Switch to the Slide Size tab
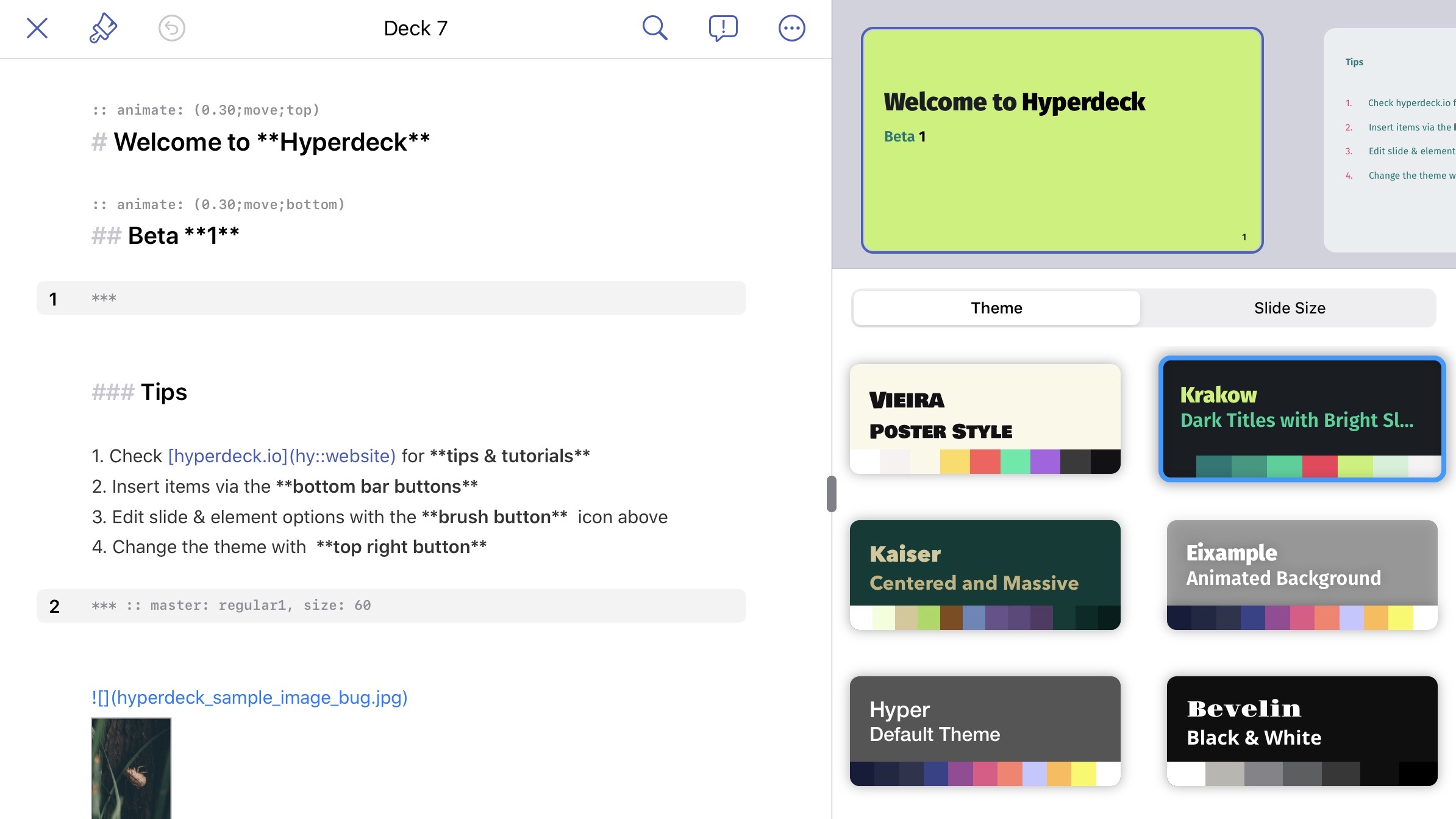The height and width of the screenshot is (819, 1456). coord(1289,308)
